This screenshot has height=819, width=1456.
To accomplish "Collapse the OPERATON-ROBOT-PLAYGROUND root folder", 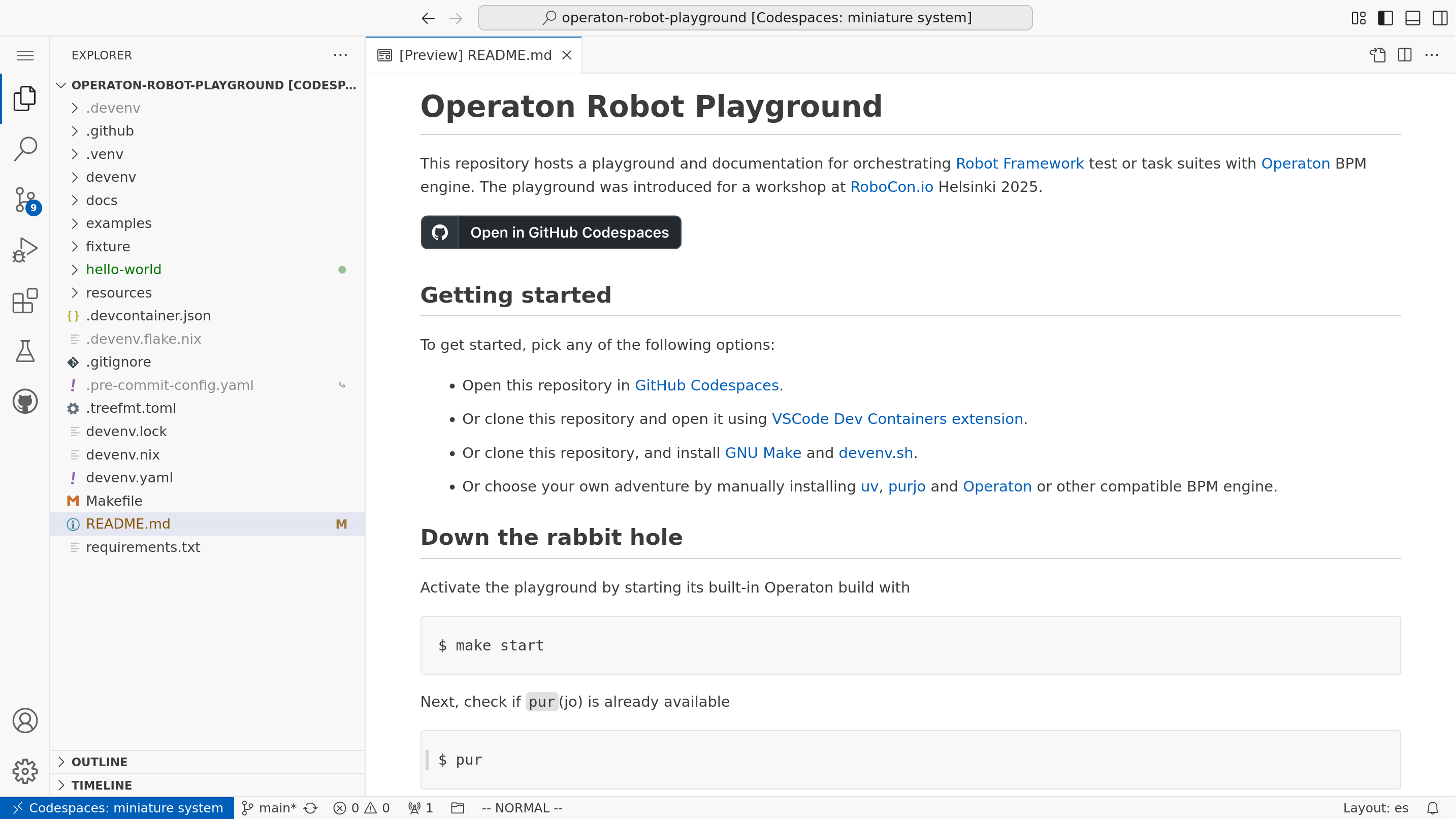I will tap(207, 85).
